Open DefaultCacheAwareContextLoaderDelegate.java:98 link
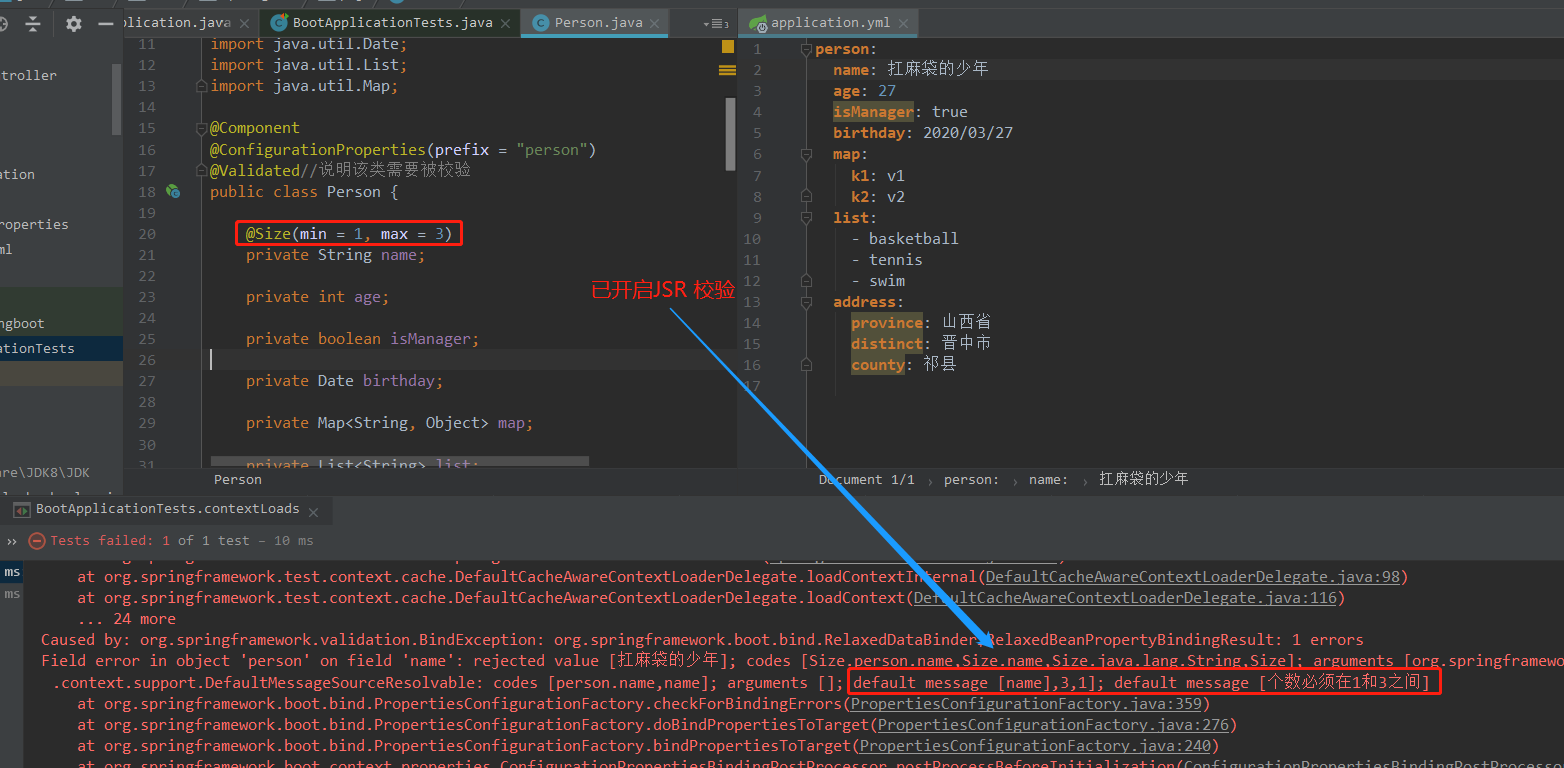This screenshot has height=768, width=1564. (1194, 577)
